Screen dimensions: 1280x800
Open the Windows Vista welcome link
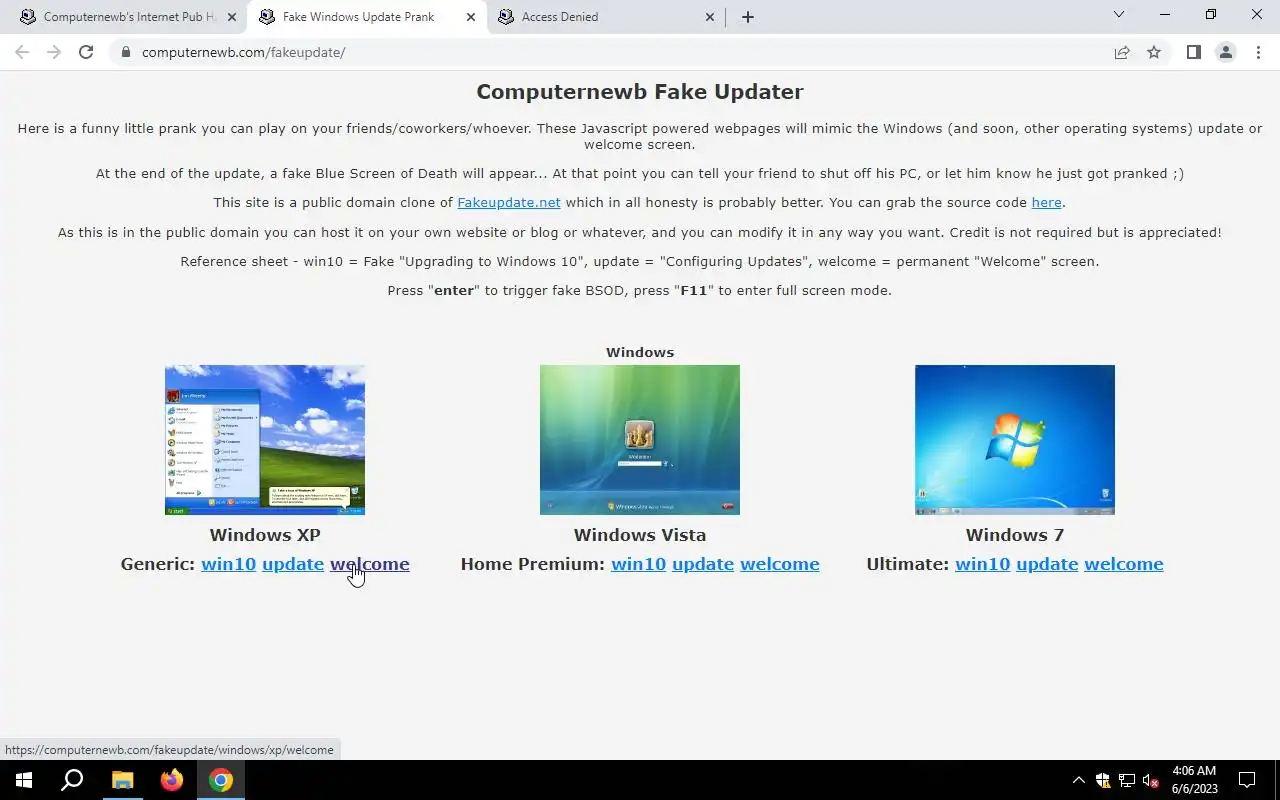pos(780,564)
